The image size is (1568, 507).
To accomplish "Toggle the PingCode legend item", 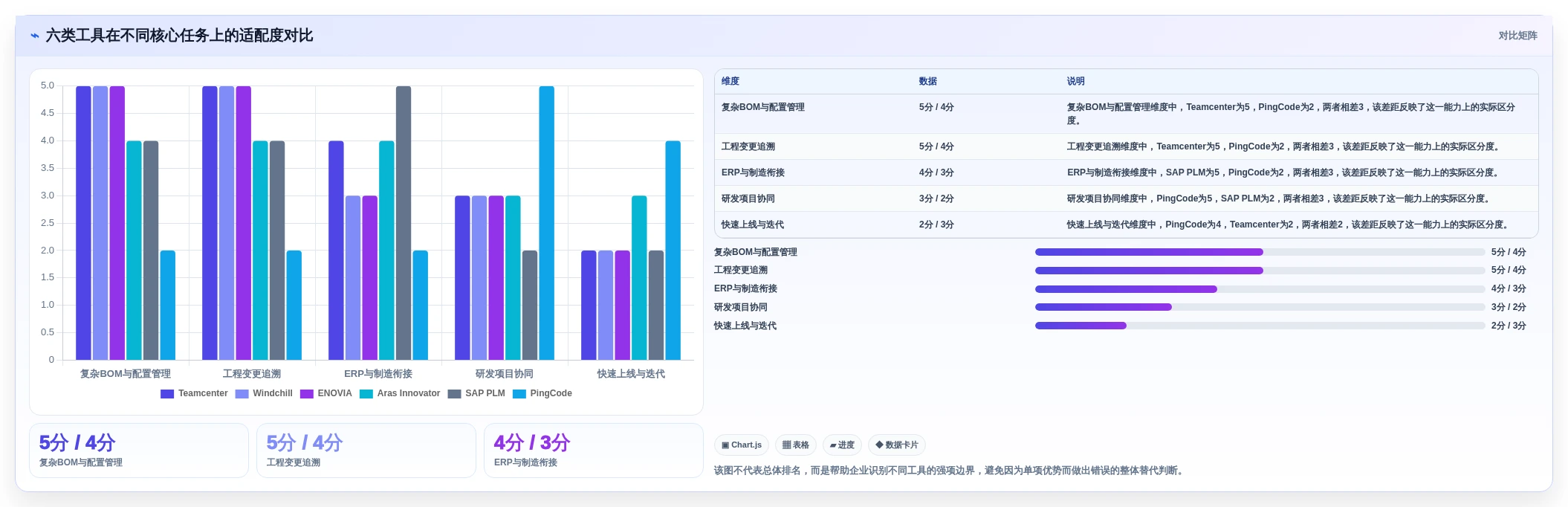I will [542, 393].
